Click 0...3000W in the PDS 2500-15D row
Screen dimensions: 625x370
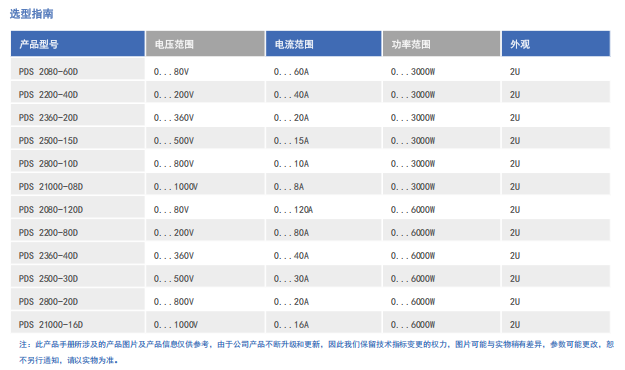(413, 141)
